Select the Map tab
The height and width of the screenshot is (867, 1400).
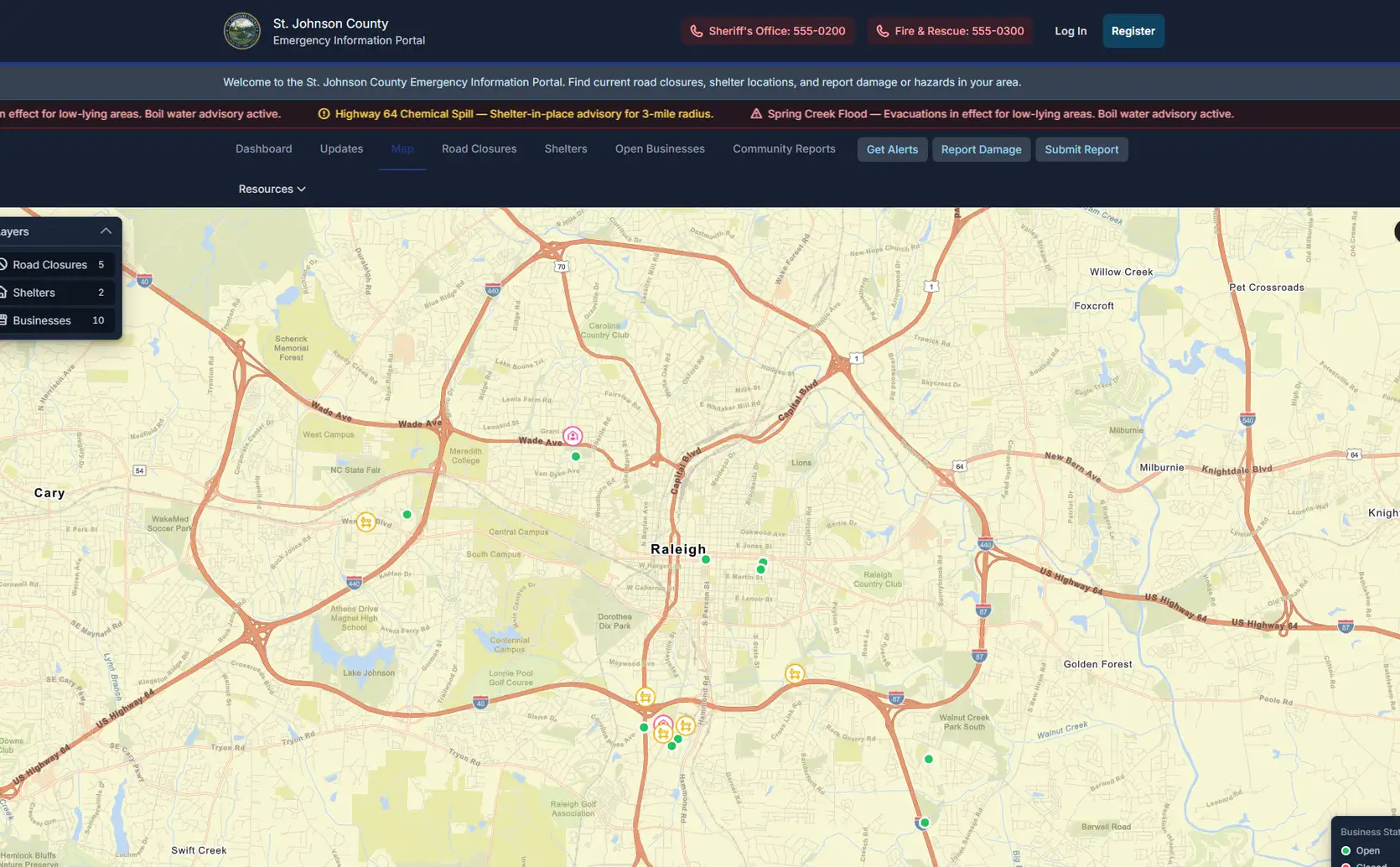(x=402, y=149)
